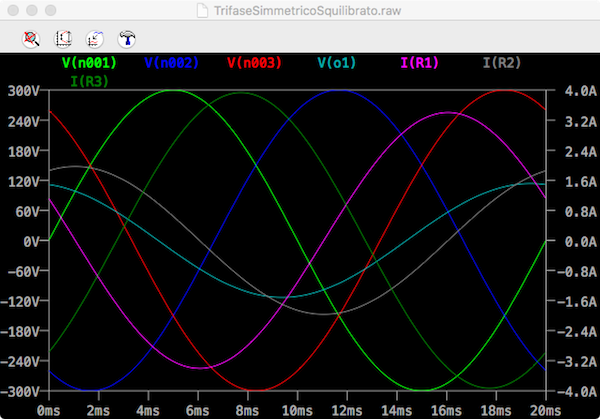Open the hammer control panel icon
600x419 pixels.
[x=127, y=39]
